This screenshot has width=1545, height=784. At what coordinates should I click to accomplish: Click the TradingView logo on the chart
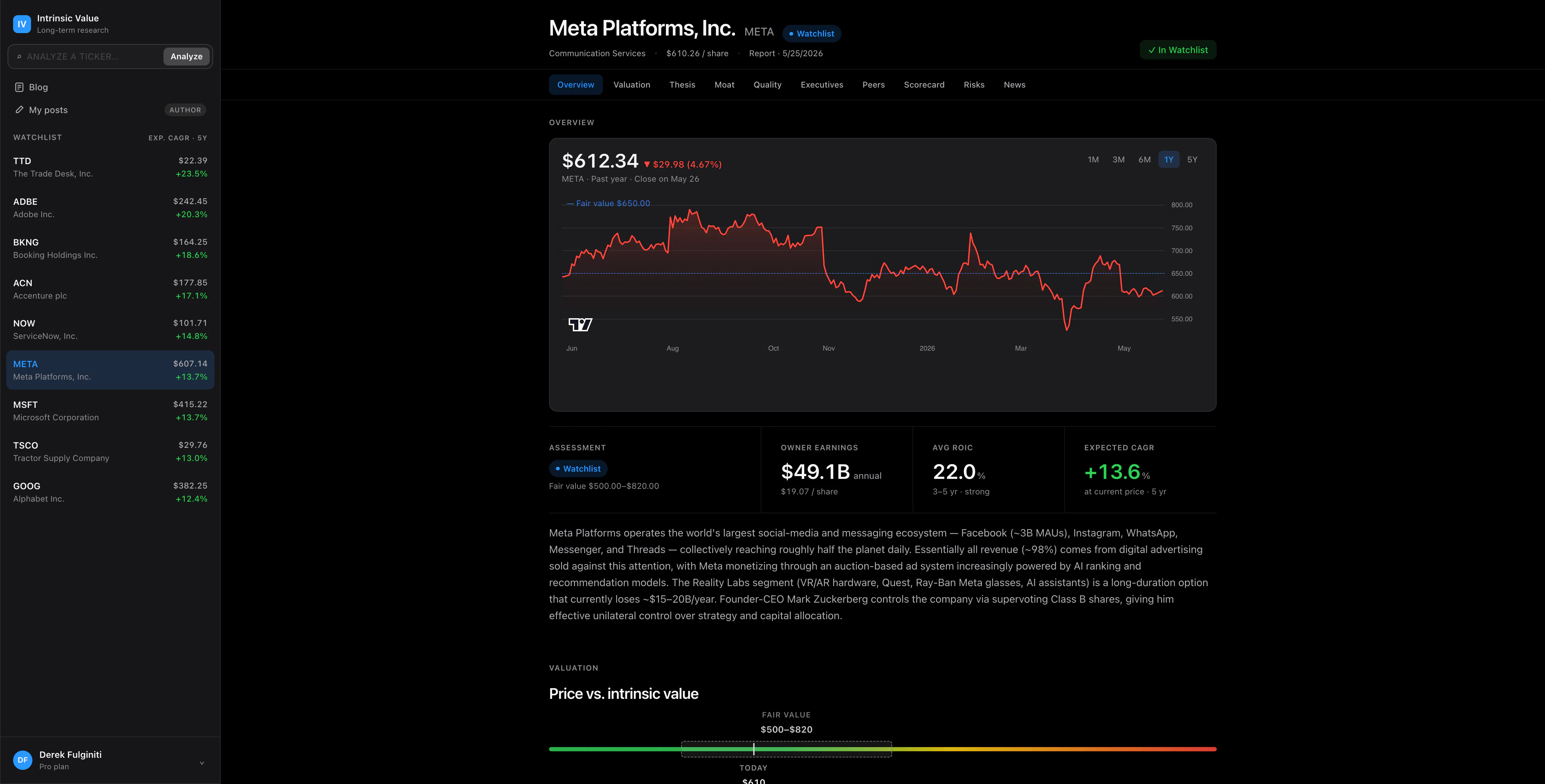tap(580, 325)
